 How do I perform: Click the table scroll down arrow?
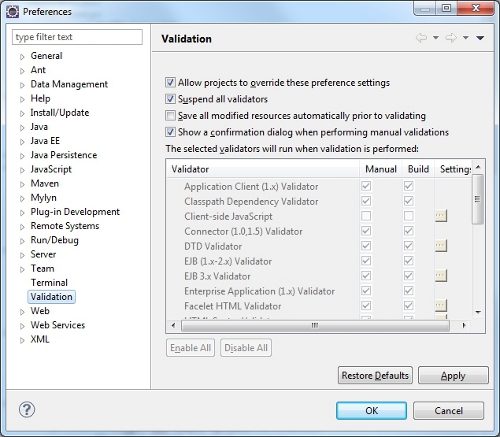tap(478, 312)
